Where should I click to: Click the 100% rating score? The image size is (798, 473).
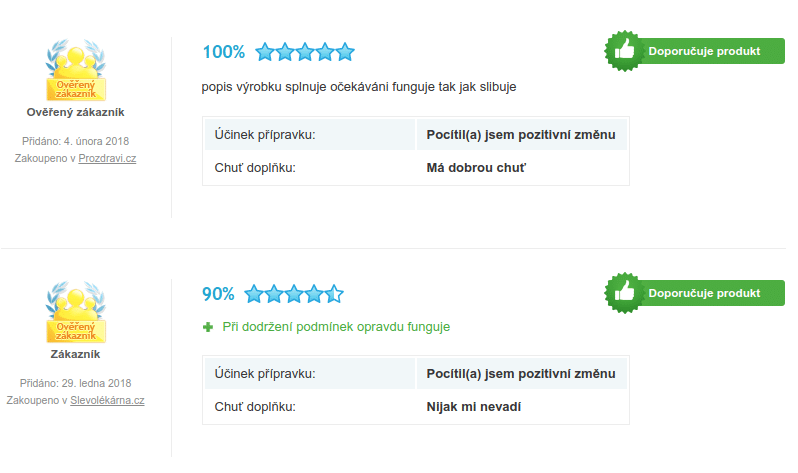point(224,52)
